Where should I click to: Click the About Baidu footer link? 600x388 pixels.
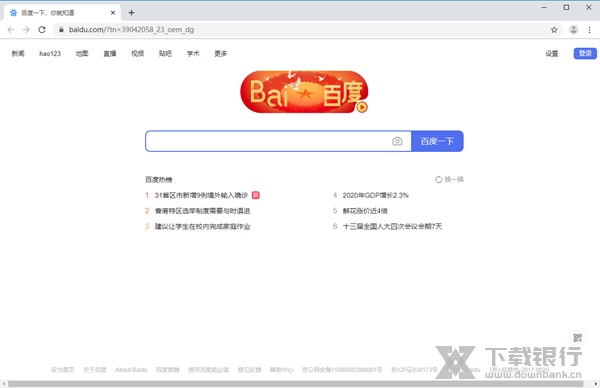[x=131, y=370]
